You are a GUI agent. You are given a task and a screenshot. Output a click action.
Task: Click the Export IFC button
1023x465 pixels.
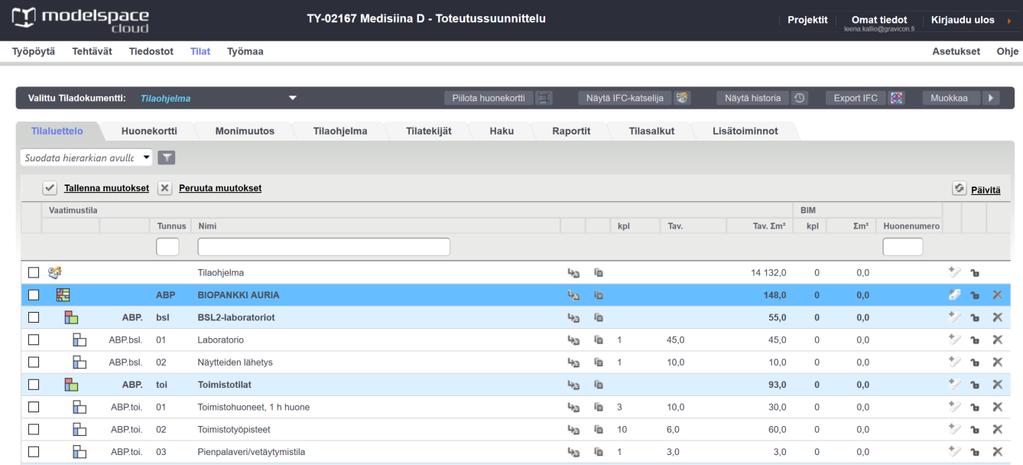tap(856, 98)
